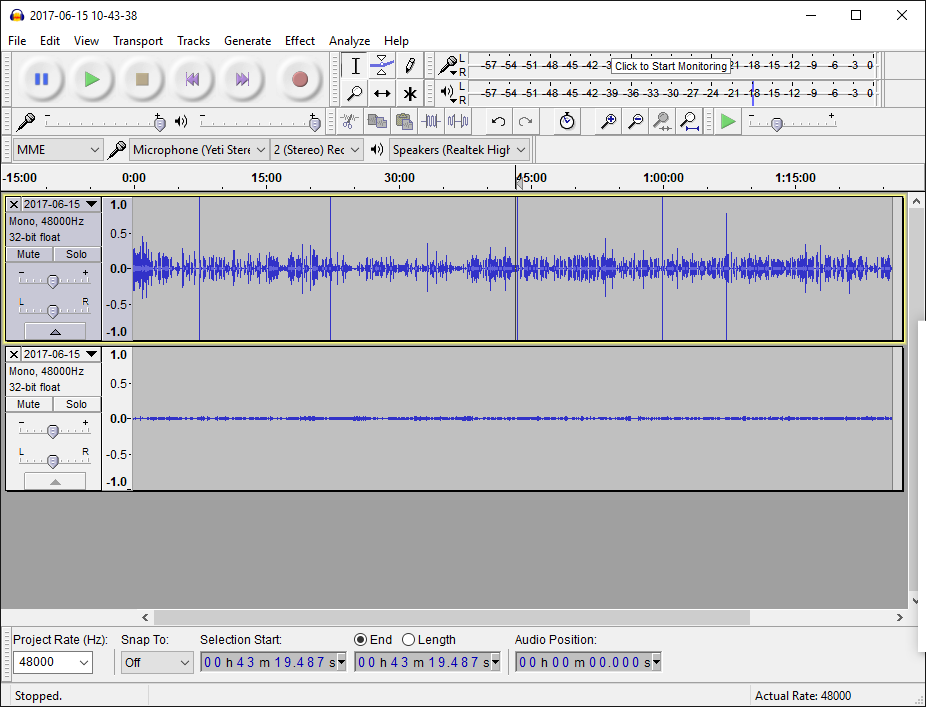Open the Edit menu
This screenshot has width=926, height=707.
(50, 41)
